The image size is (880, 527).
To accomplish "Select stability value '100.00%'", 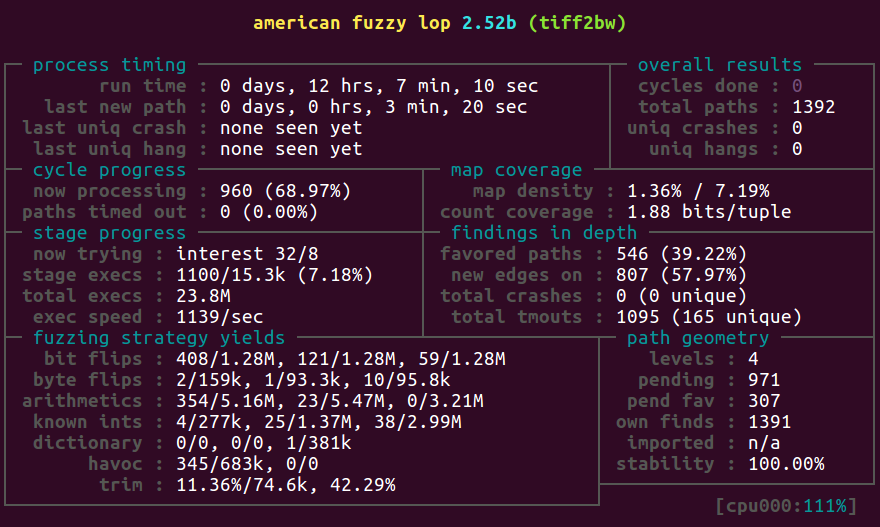I will click(x=786, y=464).
